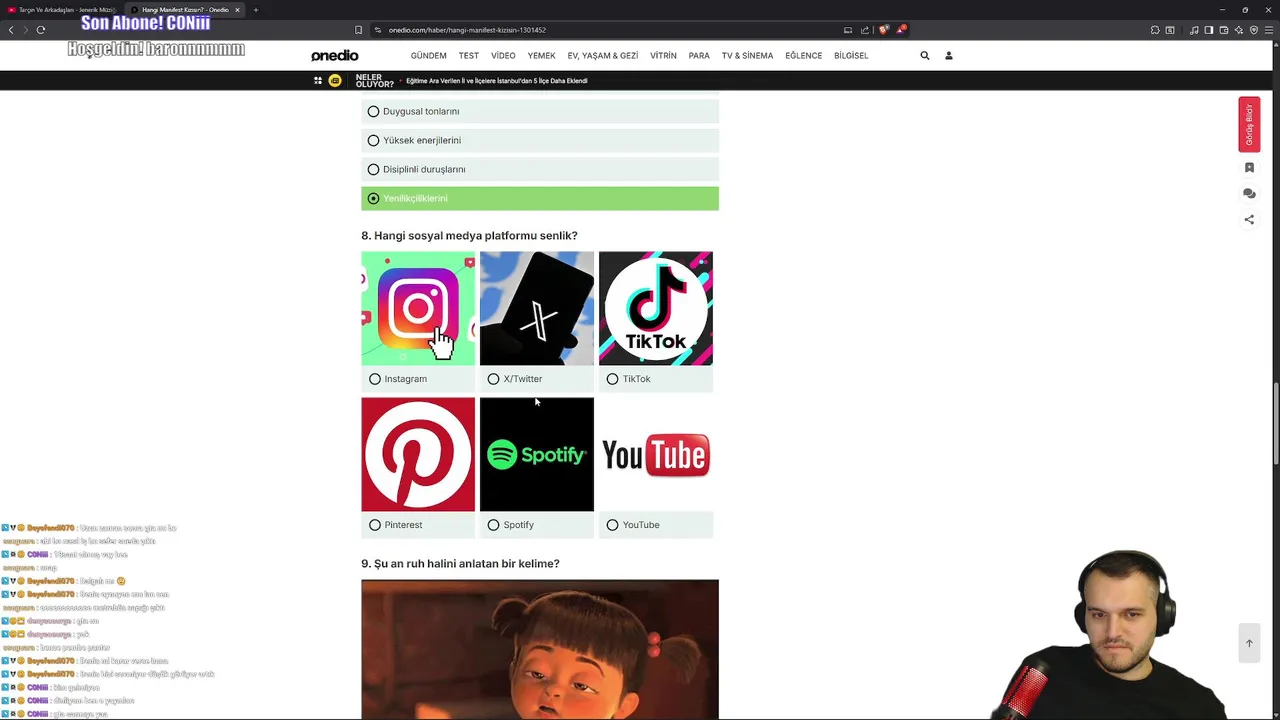Bookmark this page from the address bar
The image size is (1280, 720).
[x=358, y=30]
